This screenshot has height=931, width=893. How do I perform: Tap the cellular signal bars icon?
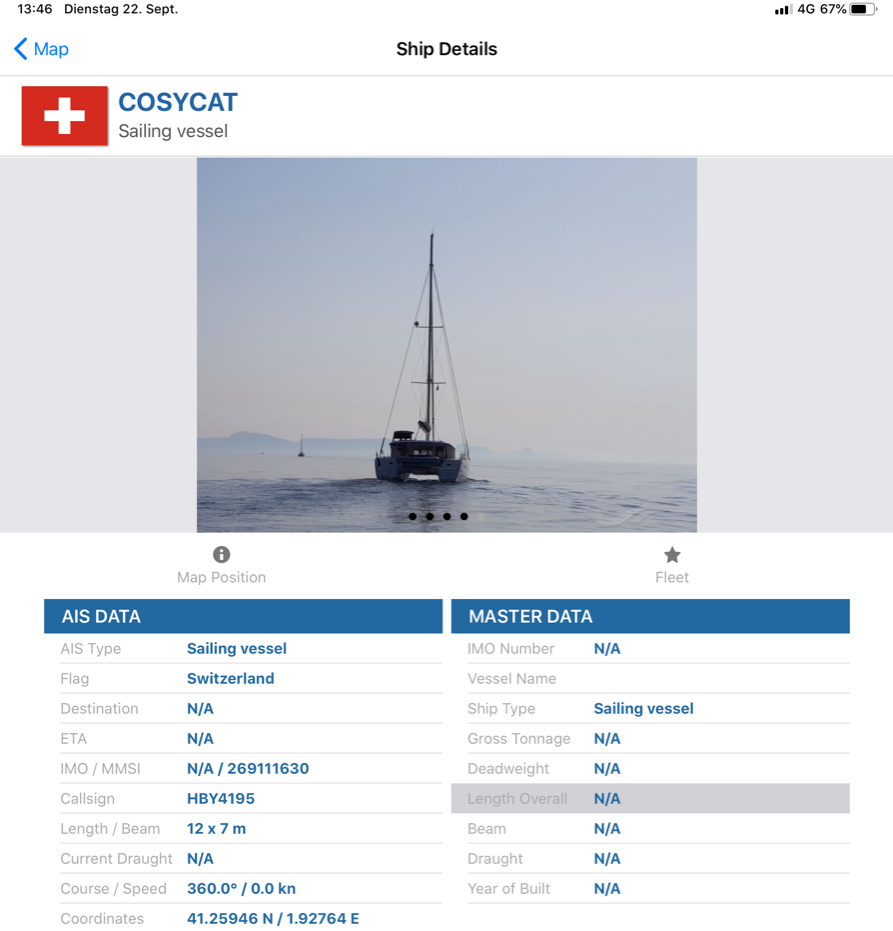pyautogui.click(x=783, y=10)
